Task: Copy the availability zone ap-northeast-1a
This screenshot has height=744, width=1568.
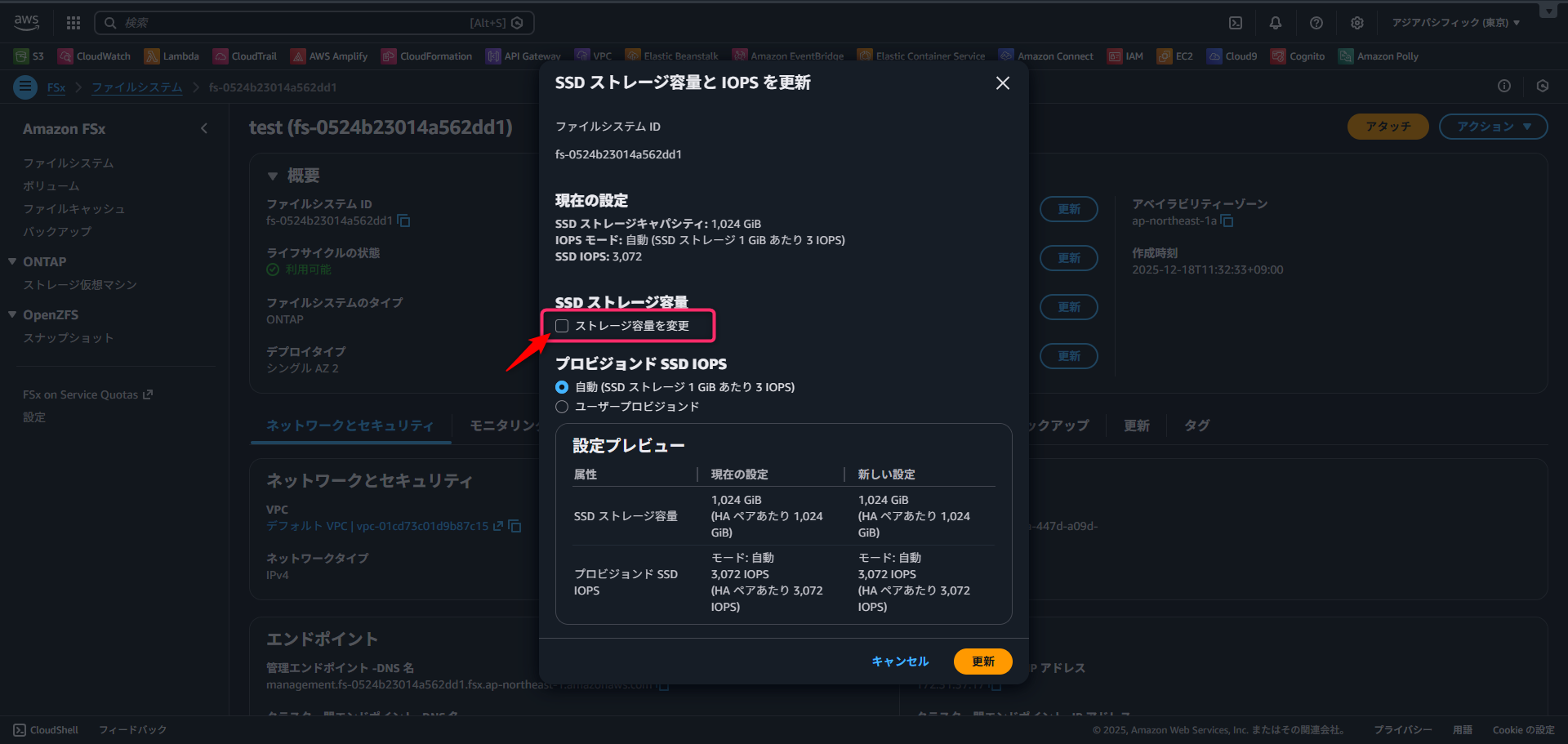Action: click(x=1227, y=221)
